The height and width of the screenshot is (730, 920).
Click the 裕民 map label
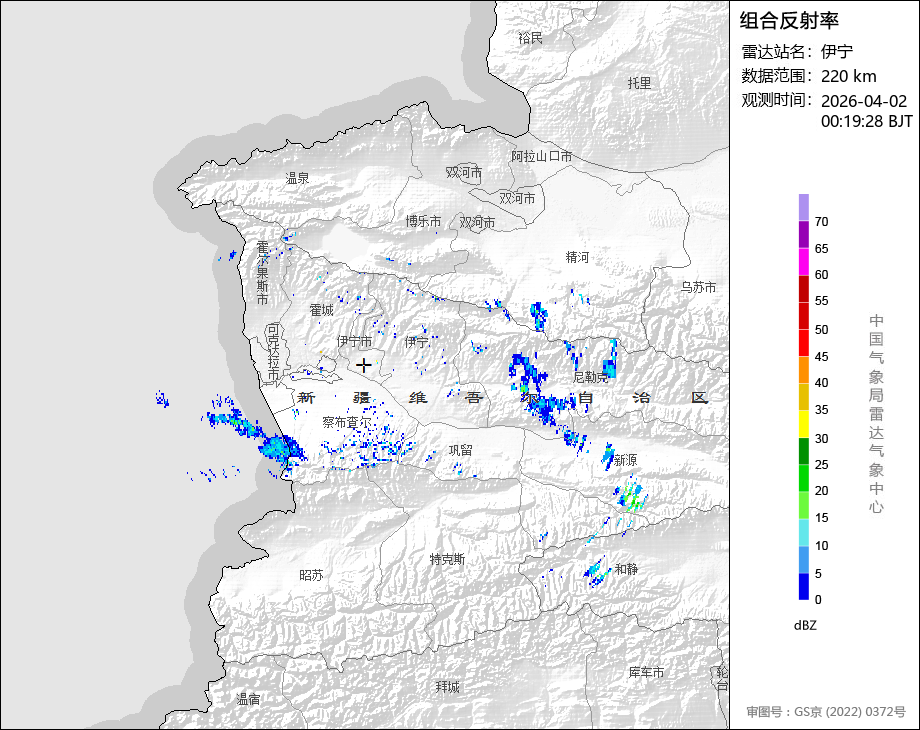[x=530, y=39]
